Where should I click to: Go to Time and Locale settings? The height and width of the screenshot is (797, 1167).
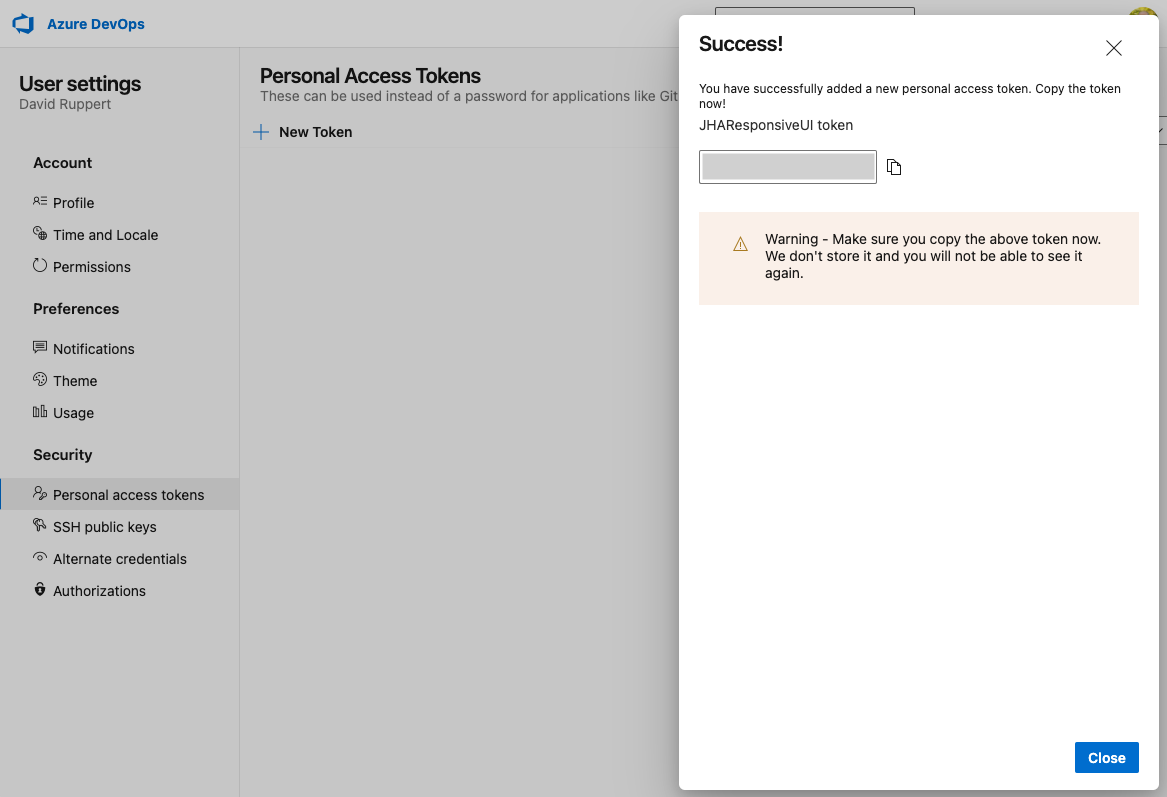click(105, 235)
